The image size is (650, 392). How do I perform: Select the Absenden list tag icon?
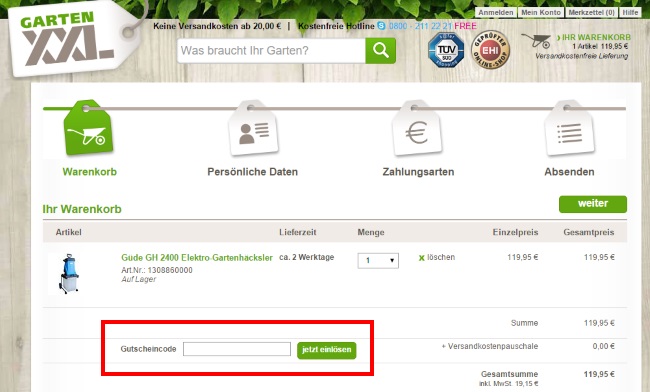pos(569,128)
